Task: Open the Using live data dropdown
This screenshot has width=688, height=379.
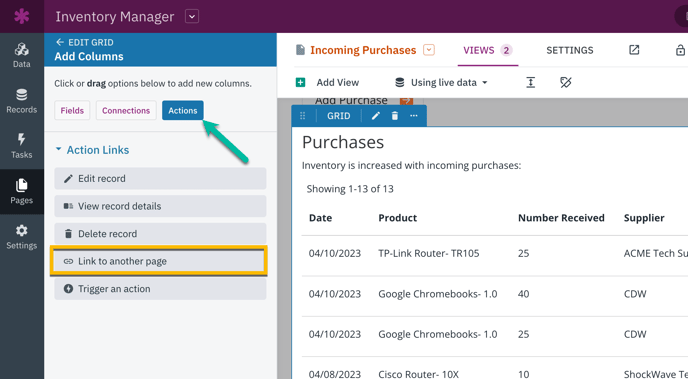Action: pos(441,82)
